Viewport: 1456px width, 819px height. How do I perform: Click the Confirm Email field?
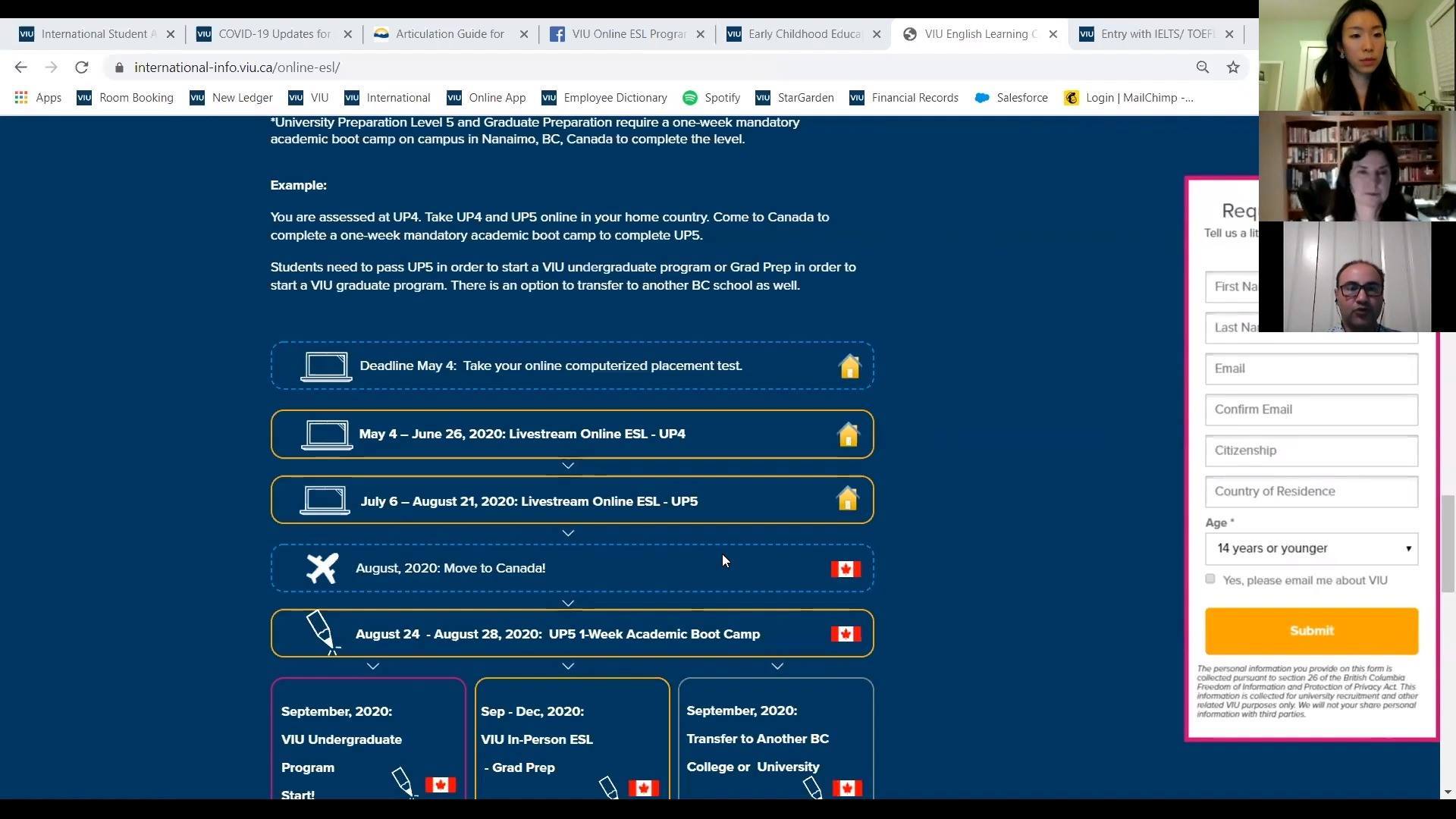click(x=1311, y=409)
